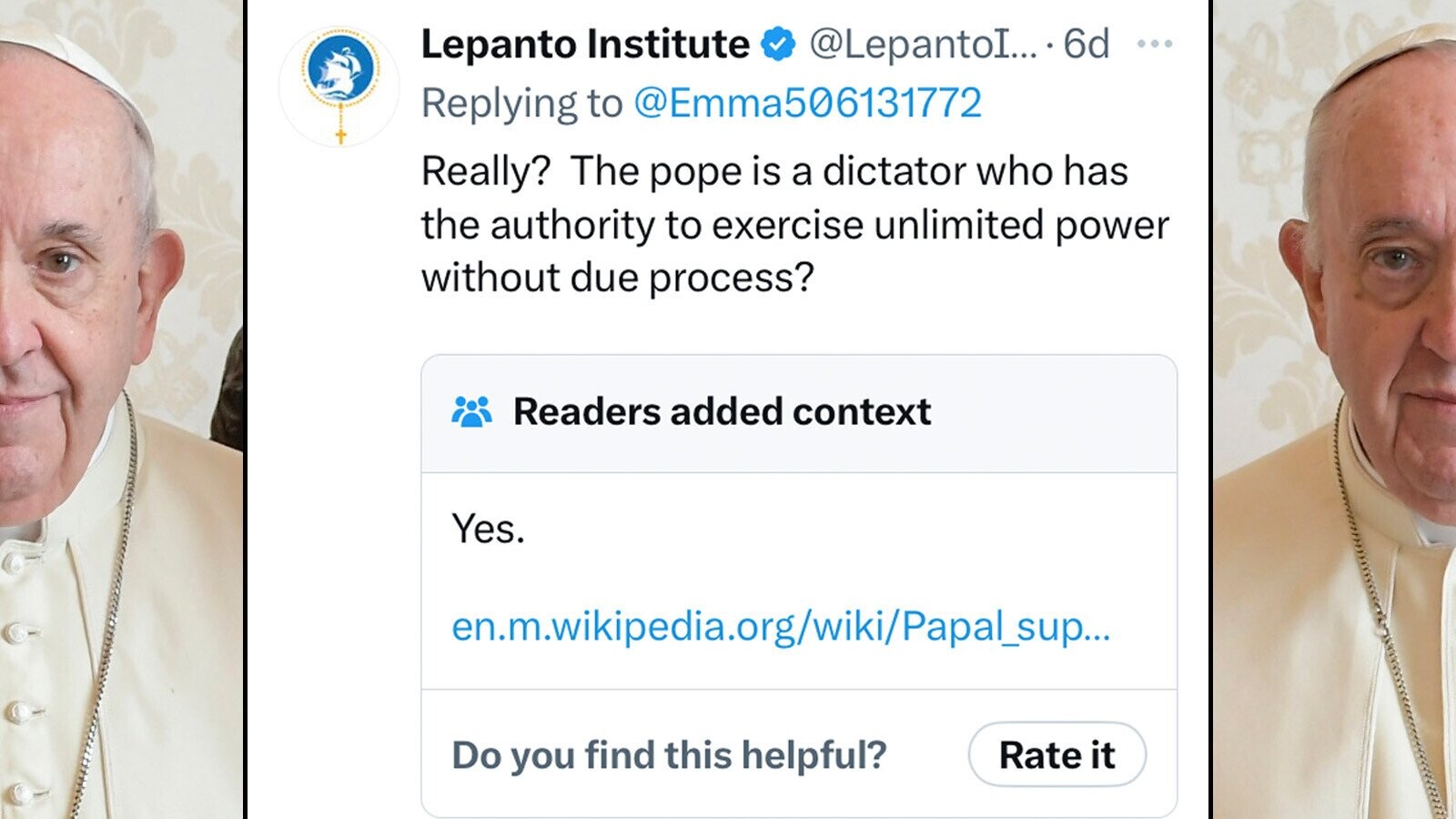1456x819 pixels.
Task: Open the Wikipedia Papal_sup link
Action: coord(781,626)
